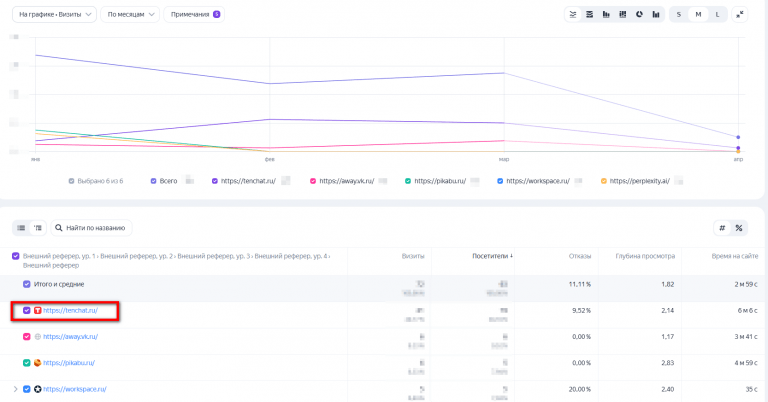The height and width of the screenshot is (402, 768).
Task: Switch to line chart view
Action: click(572, 14)
